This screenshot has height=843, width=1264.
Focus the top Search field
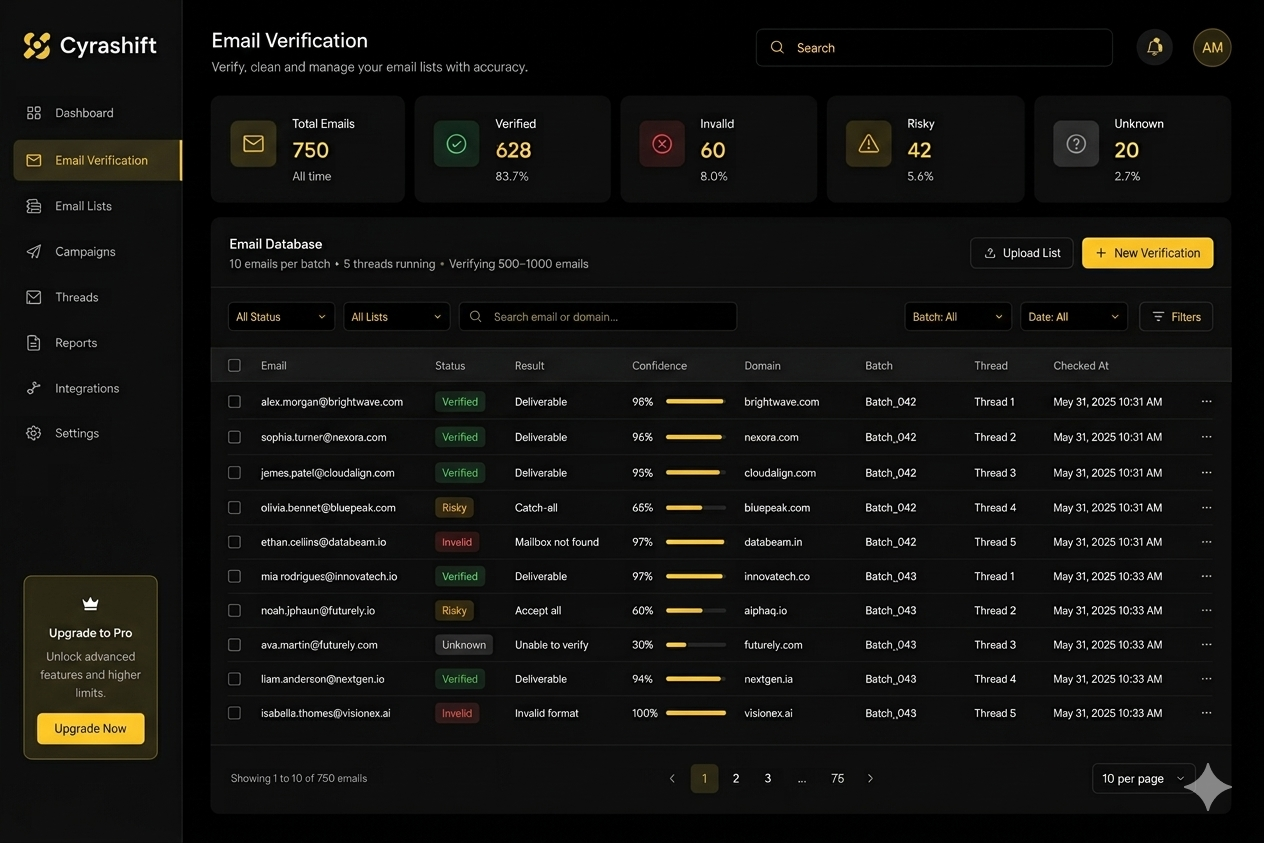click(x=934, y=48)
